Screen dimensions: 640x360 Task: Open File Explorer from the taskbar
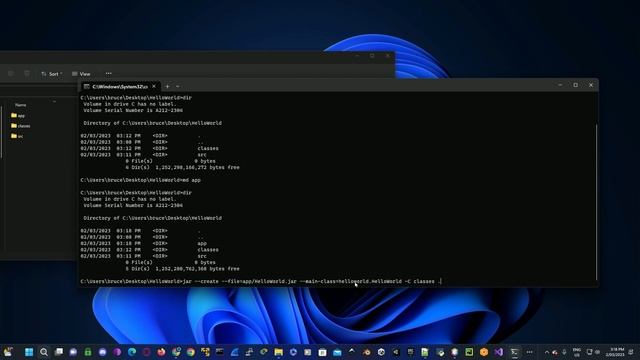279,352
